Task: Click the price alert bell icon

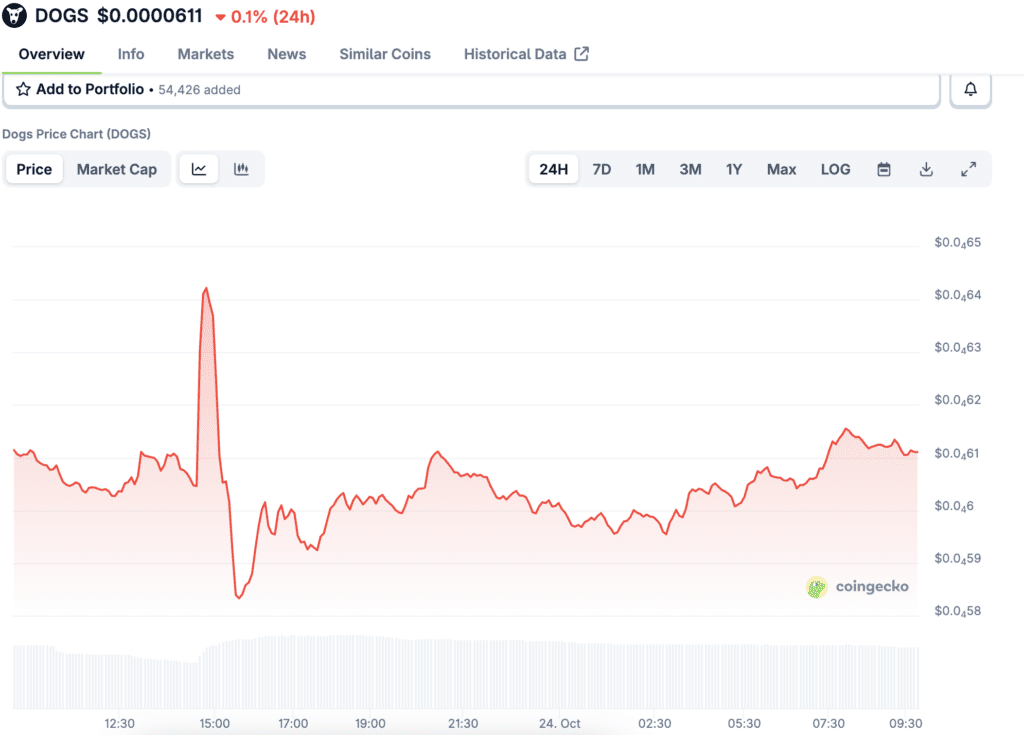Action: (x=970, y=89)
